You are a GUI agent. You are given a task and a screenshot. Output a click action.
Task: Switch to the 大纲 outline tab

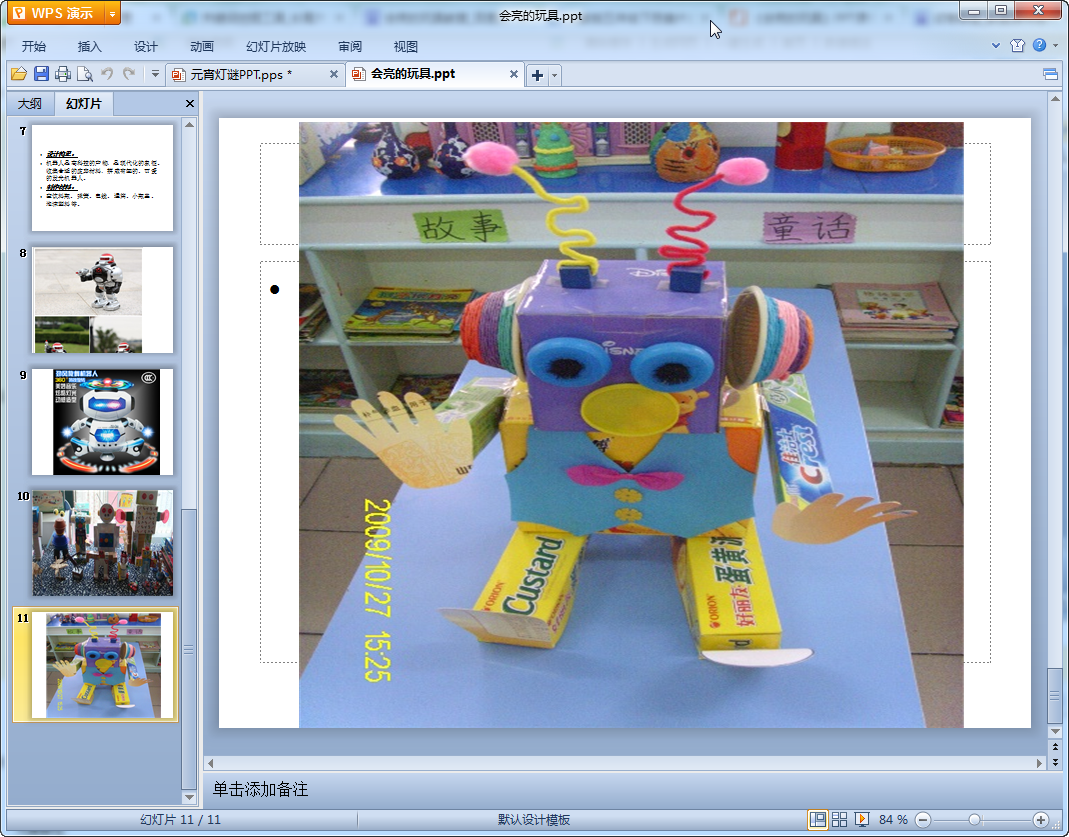pyautogui.click(x=29, y=104)
